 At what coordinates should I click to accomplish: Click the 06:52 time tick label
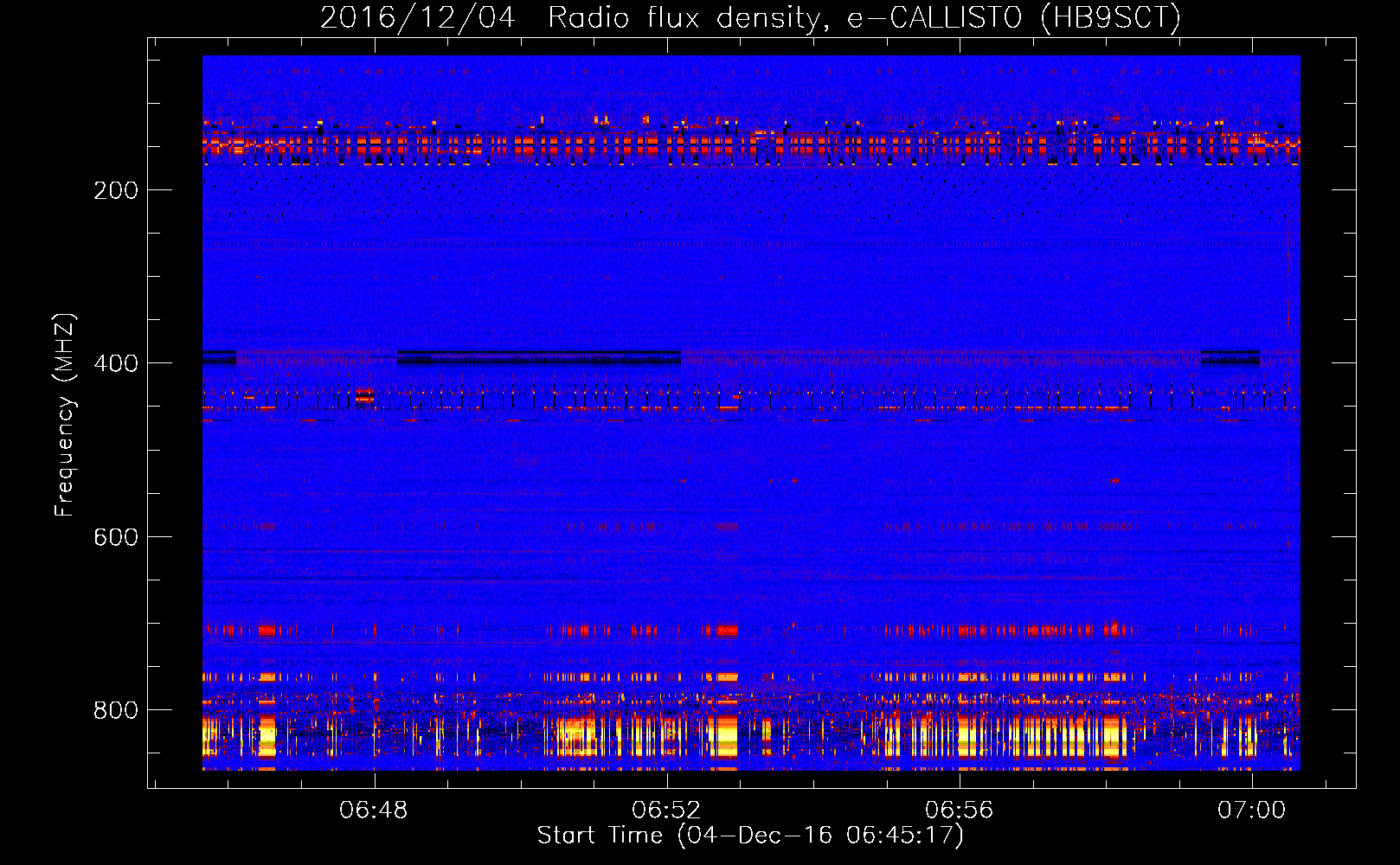[x=666, y=811]
